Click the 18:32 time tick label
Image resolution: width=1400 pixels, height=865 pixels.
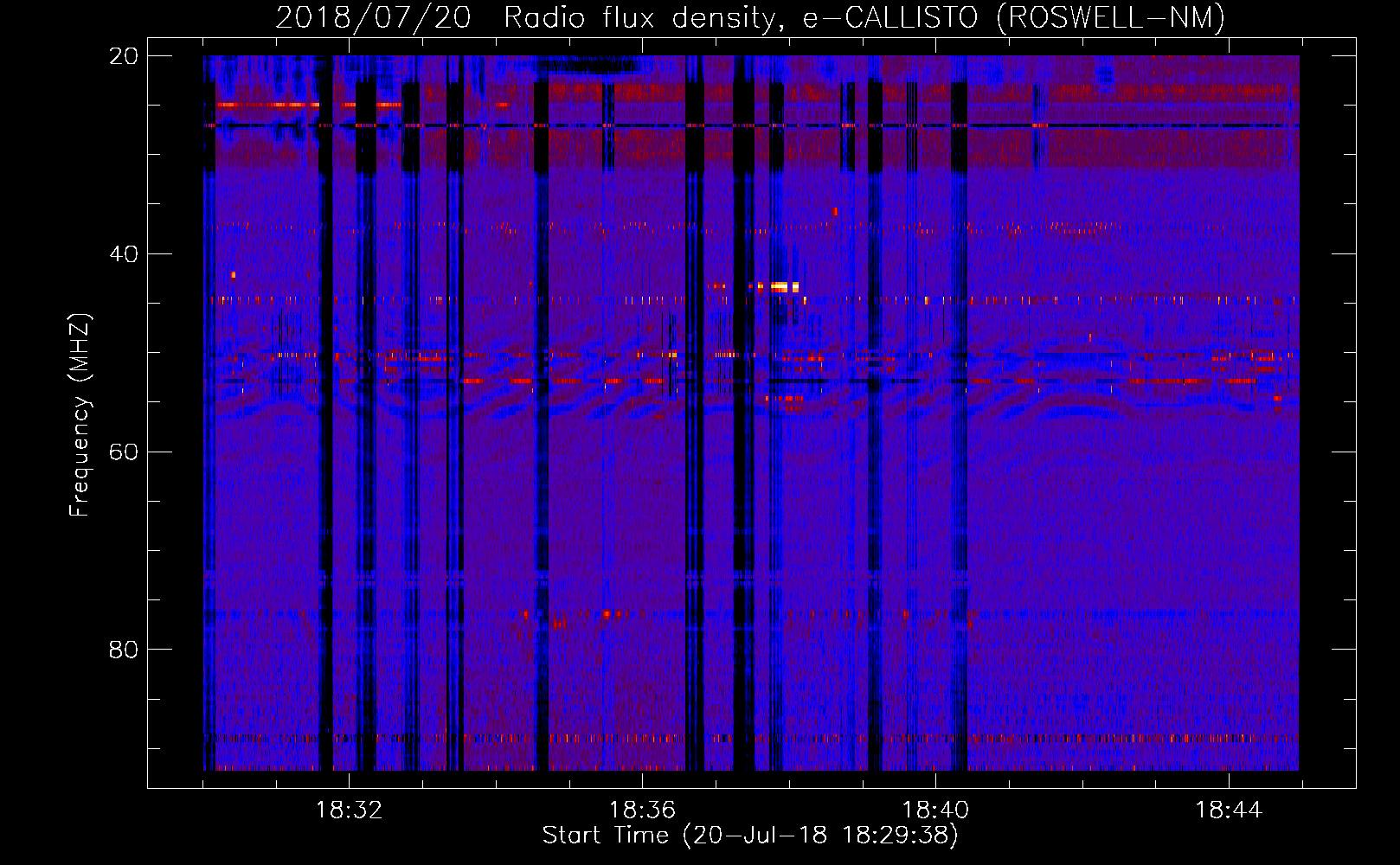[x=349, y=811]
